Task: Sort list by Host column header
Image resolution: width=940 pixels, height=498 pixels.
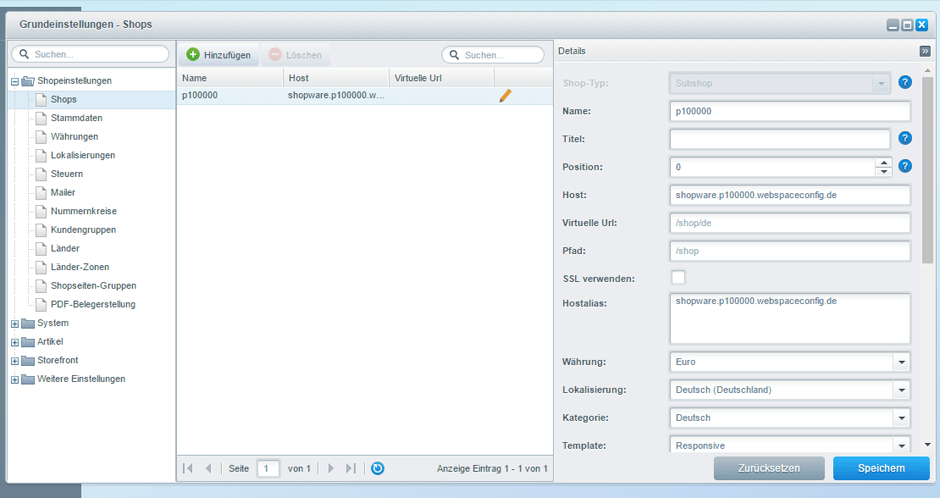Action: pyautogui.click(x=336, y=78)
